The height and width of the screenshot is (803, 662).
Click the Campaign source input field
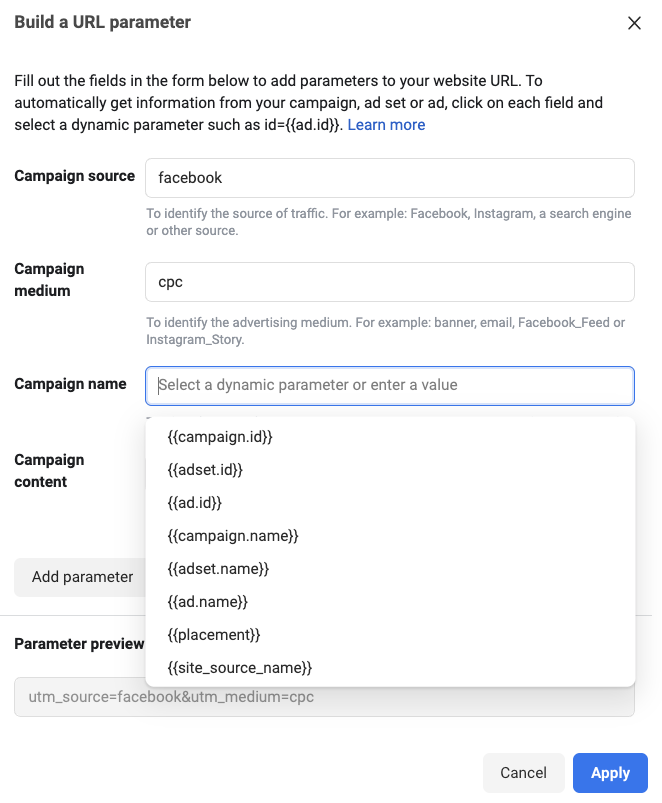click(390, 178)
